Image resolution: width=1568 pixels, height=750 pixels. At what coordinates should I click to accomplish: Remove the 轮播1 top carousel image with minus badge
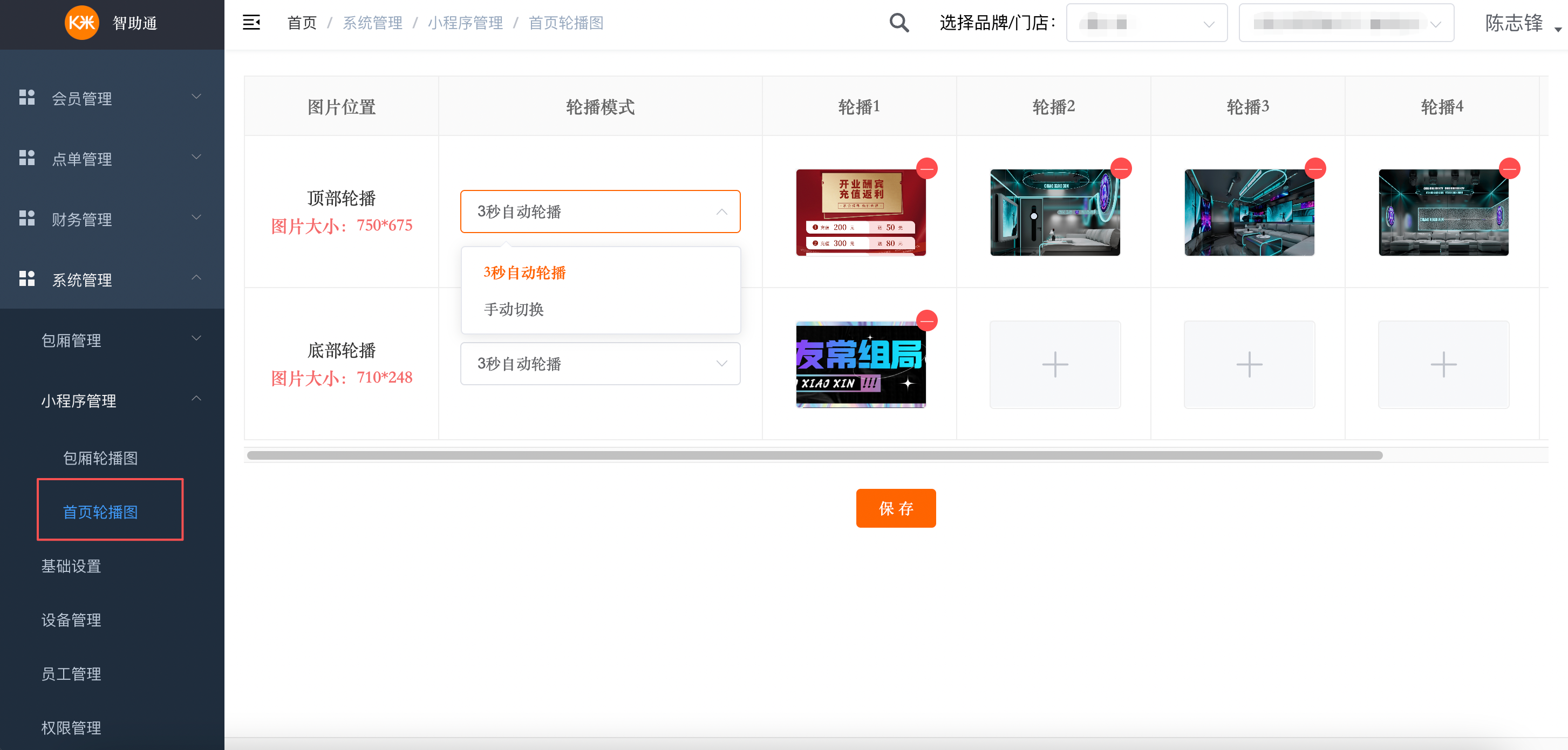pyautogui.click(x=927, y=168)
